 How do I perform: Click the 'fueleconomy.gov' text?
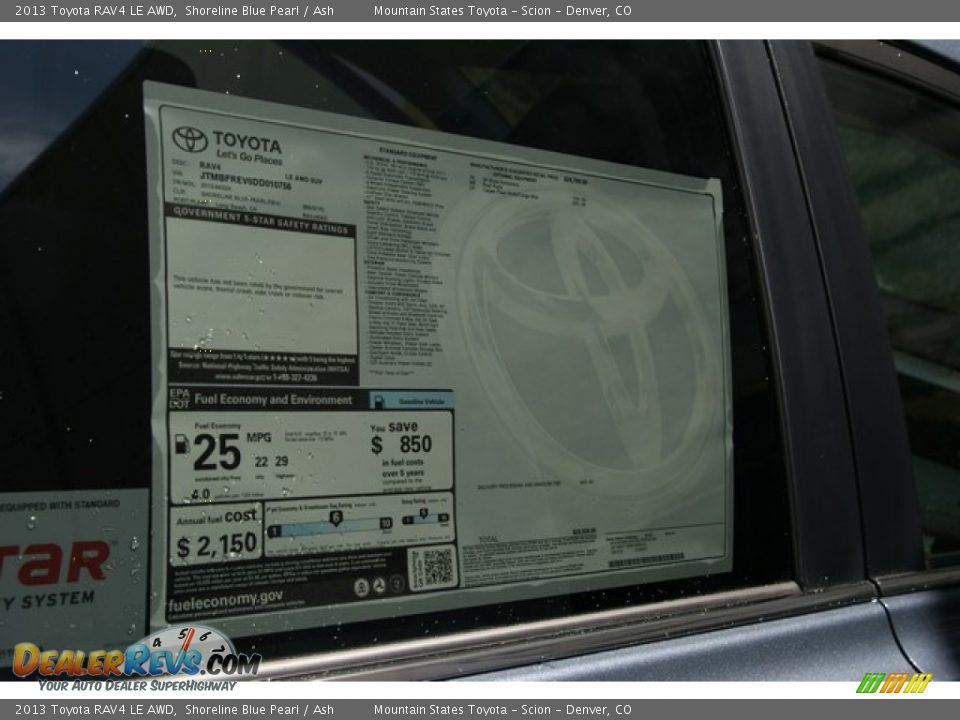pos(226,601)
